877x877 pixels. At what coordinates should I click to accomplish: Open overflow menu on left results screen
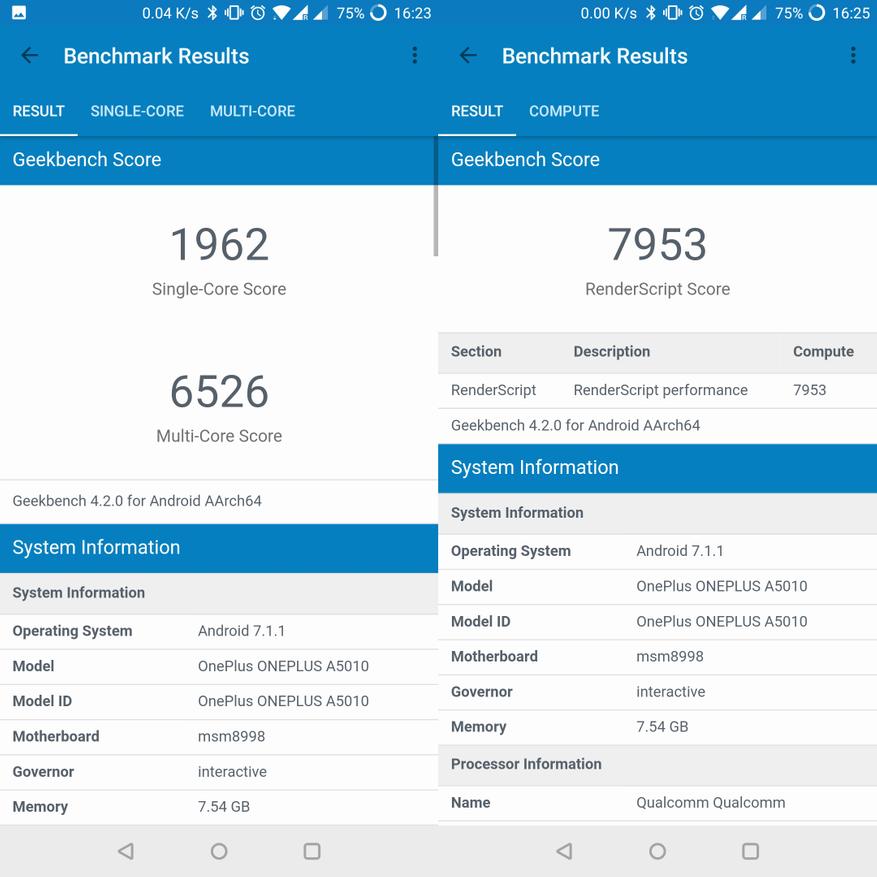point(414,56)
